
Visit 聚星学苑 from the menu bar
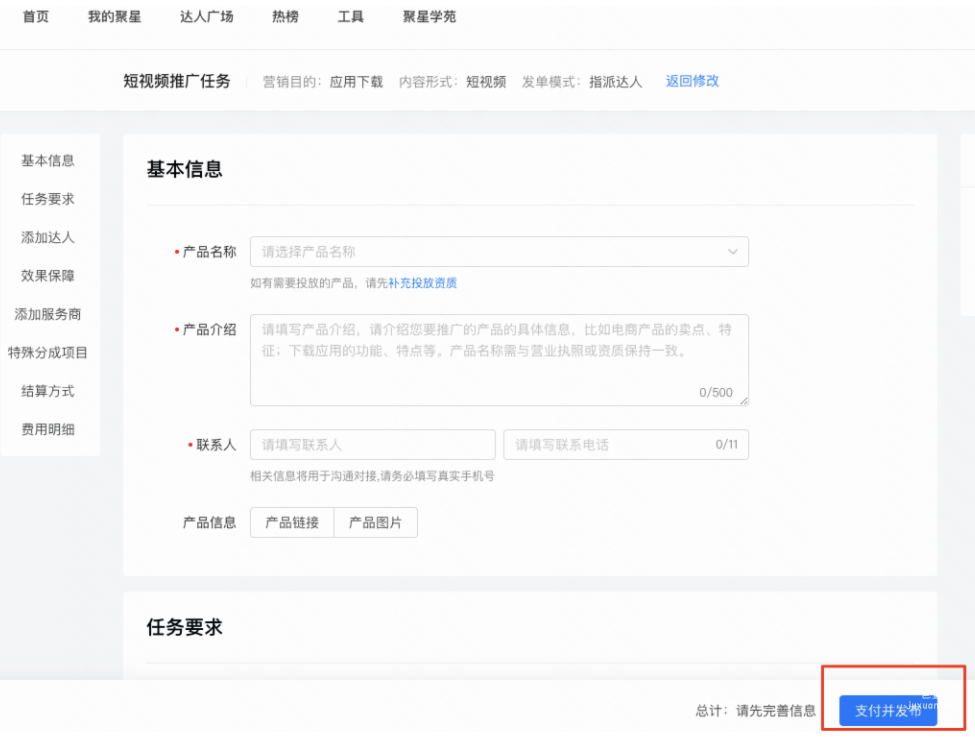(x=428, y=17)
